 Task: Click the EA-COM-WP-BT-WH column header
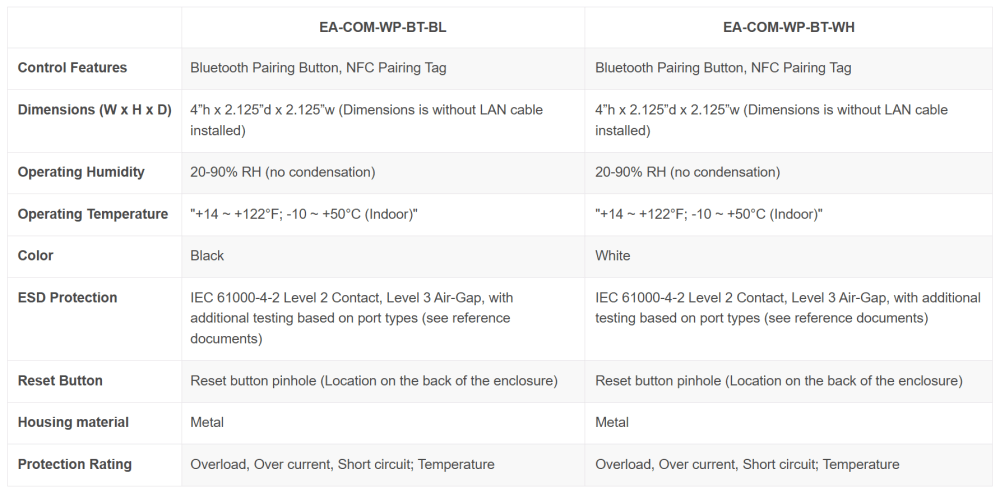click(x=788, y=27)
